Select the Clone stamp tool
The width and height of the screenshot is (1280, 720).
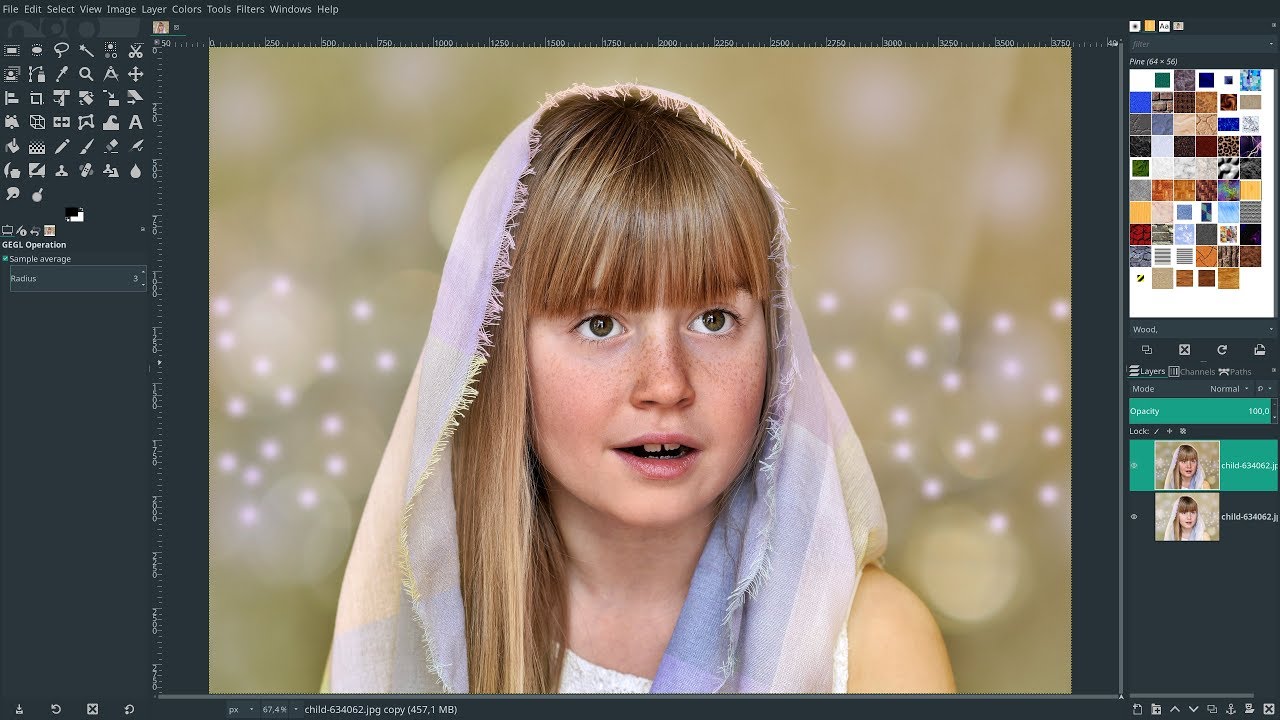point(61,170)
